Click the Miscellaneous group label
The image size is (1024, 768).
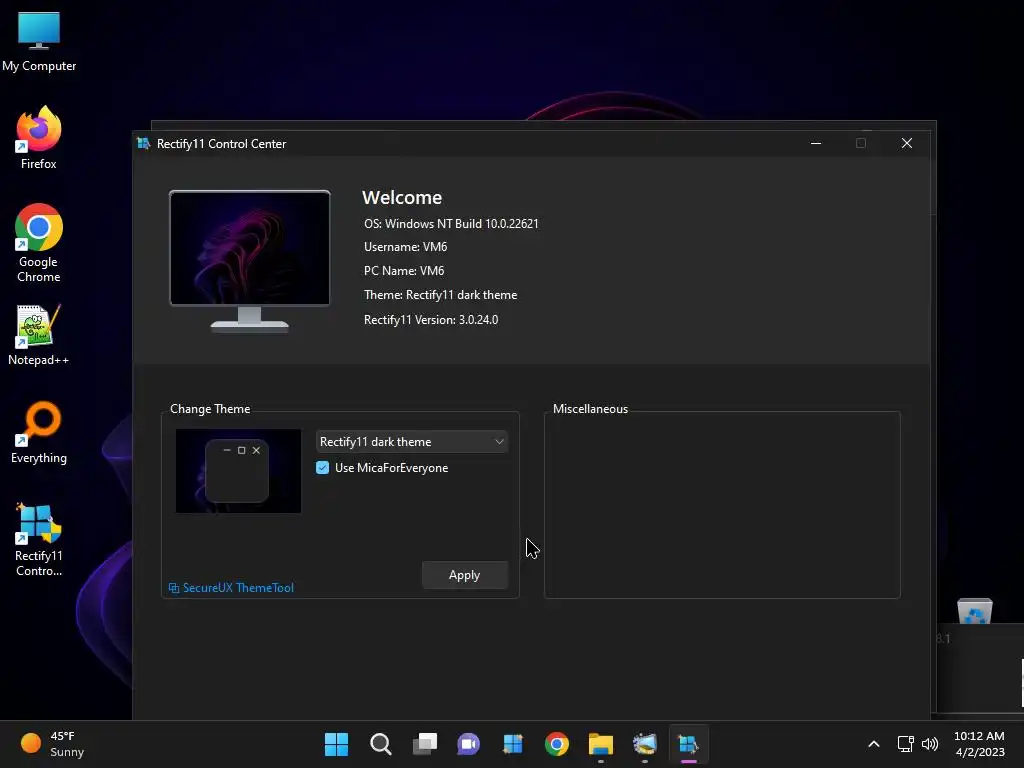(590, 409)
